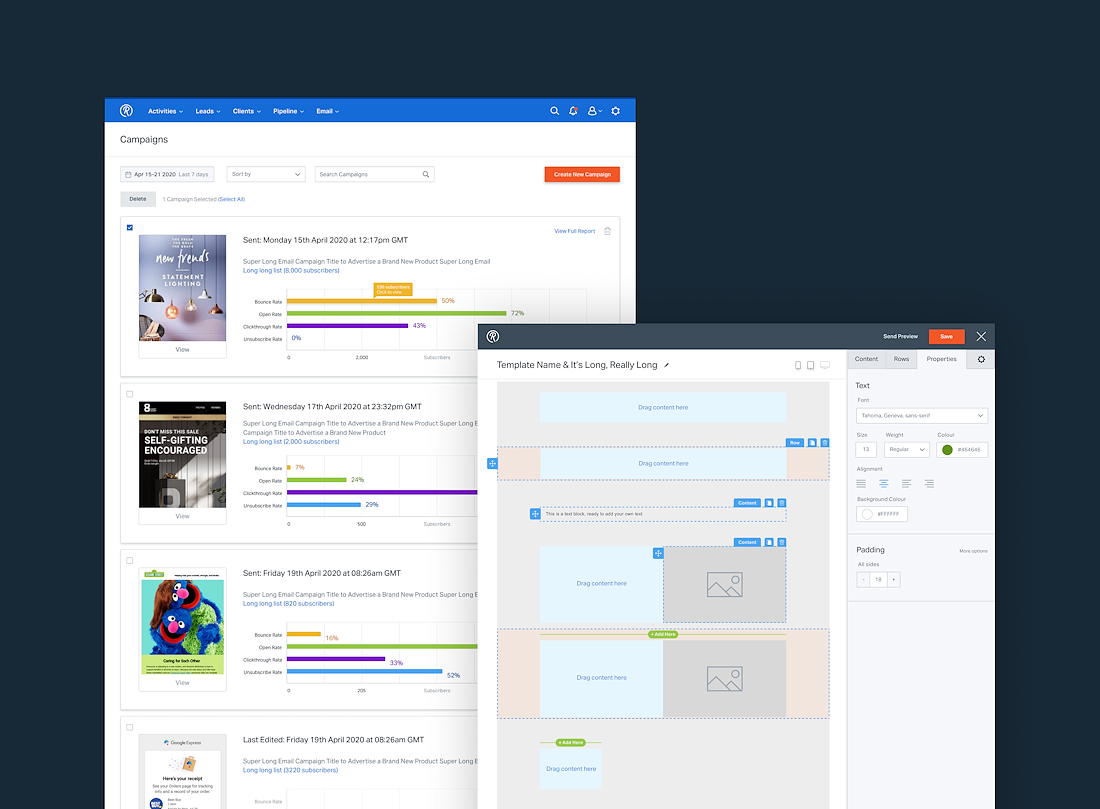Click Send Preview in editor
The width and height of the screenshot is (1100, 809).
tap(900, 337)
